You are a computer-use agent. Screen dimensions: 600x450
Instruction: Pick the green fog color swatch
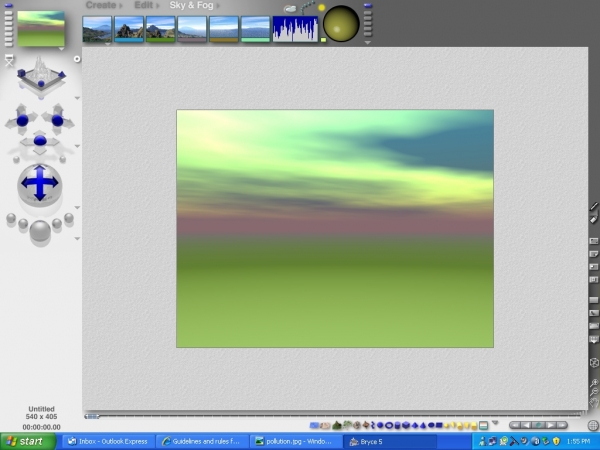(x=161, y=40)
